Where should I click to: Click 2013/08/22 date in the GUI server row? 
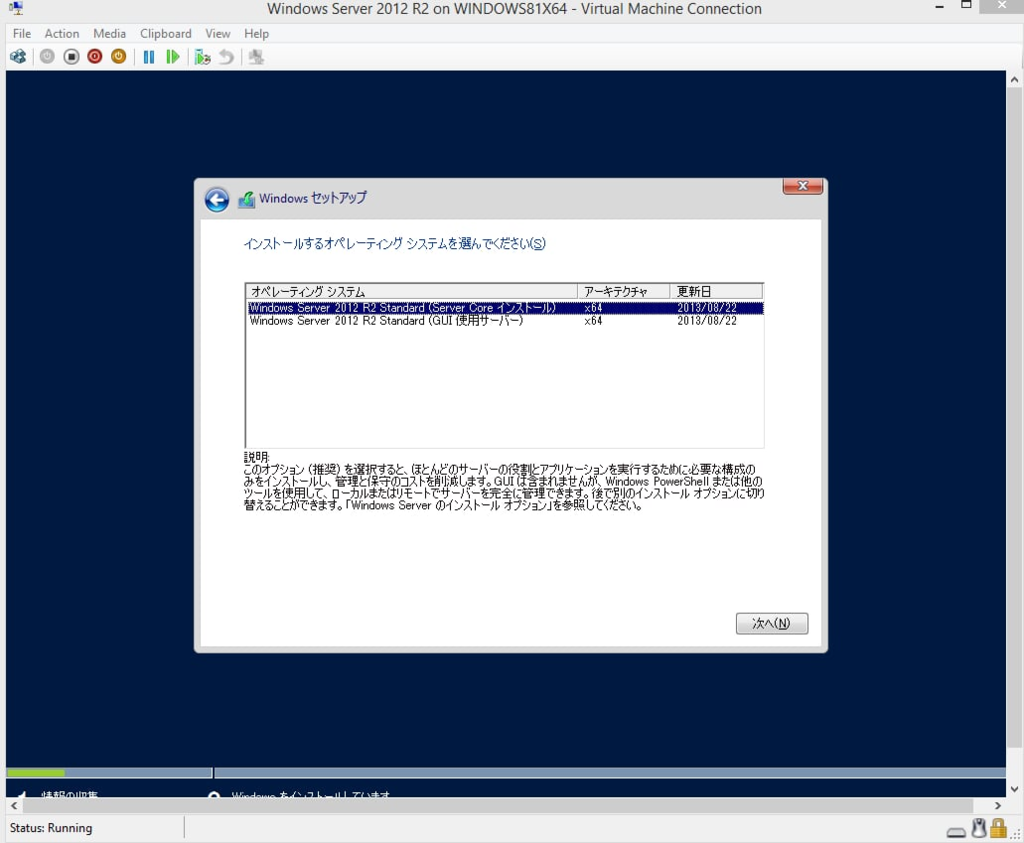pos(707,321)
